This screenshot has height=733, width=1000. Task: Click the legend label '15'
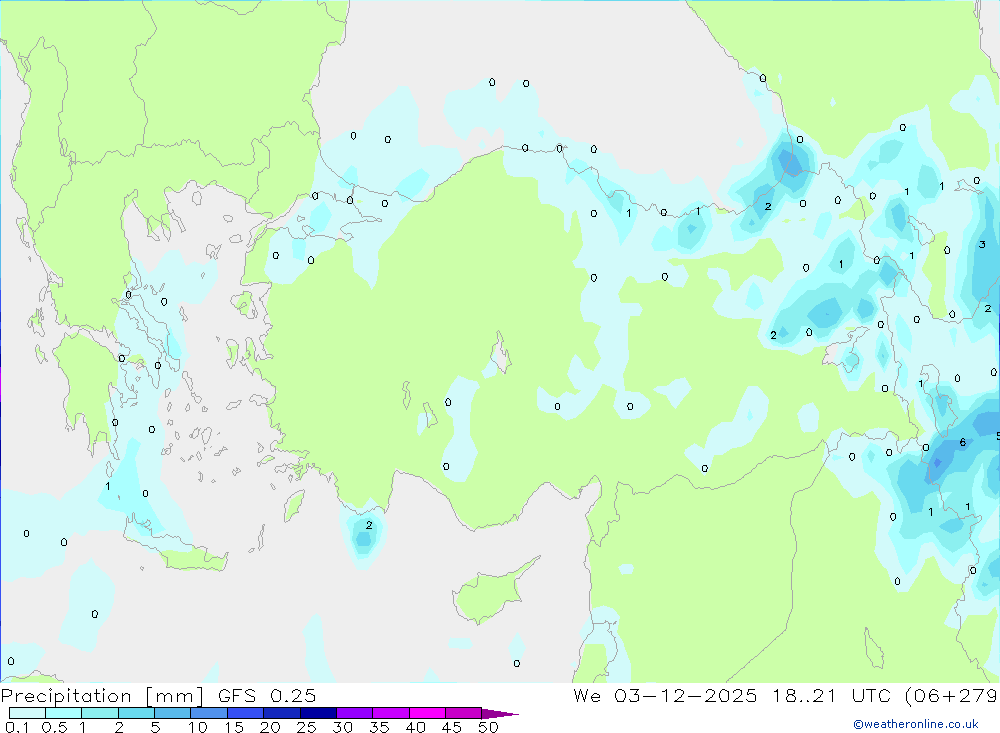(234, 727)
